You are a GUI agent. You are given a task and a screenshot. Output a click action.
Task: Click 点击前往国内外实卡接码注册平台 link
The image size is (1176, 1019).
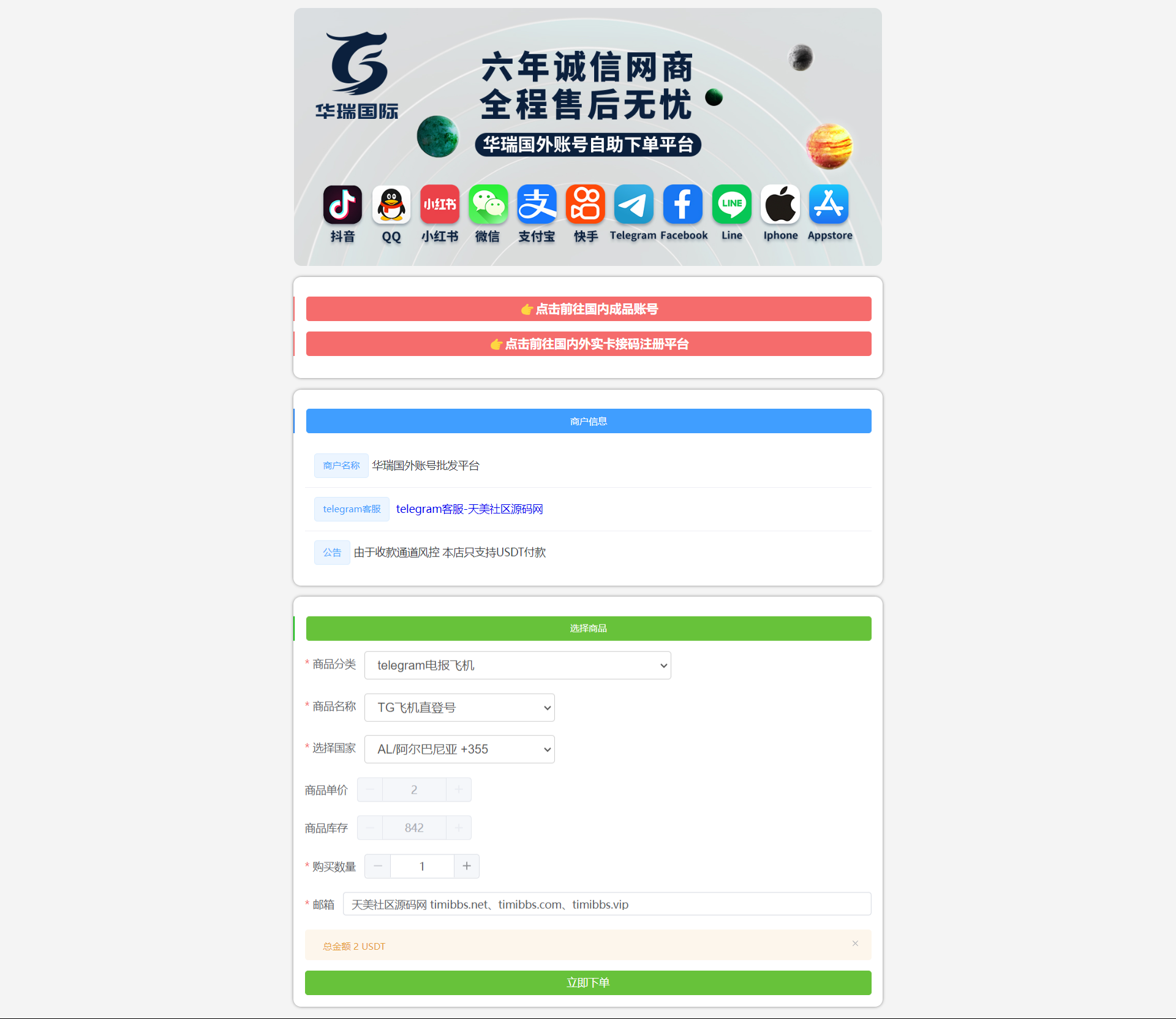pos(589,343)
